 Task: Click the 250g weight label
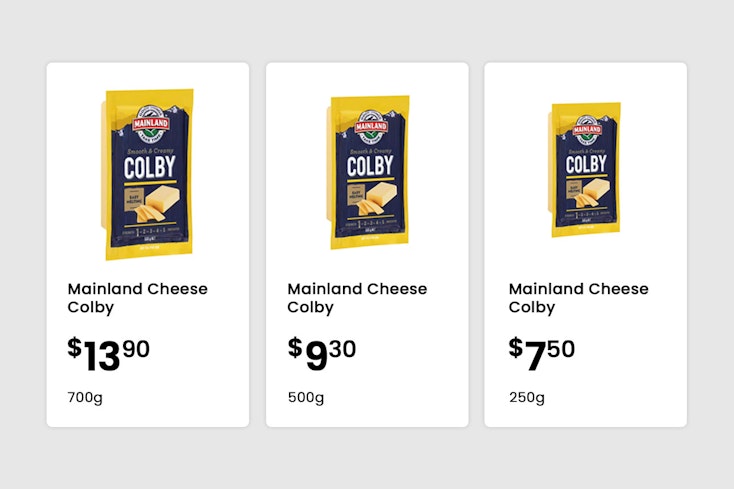pyautogui.click(x=526, y=397)
